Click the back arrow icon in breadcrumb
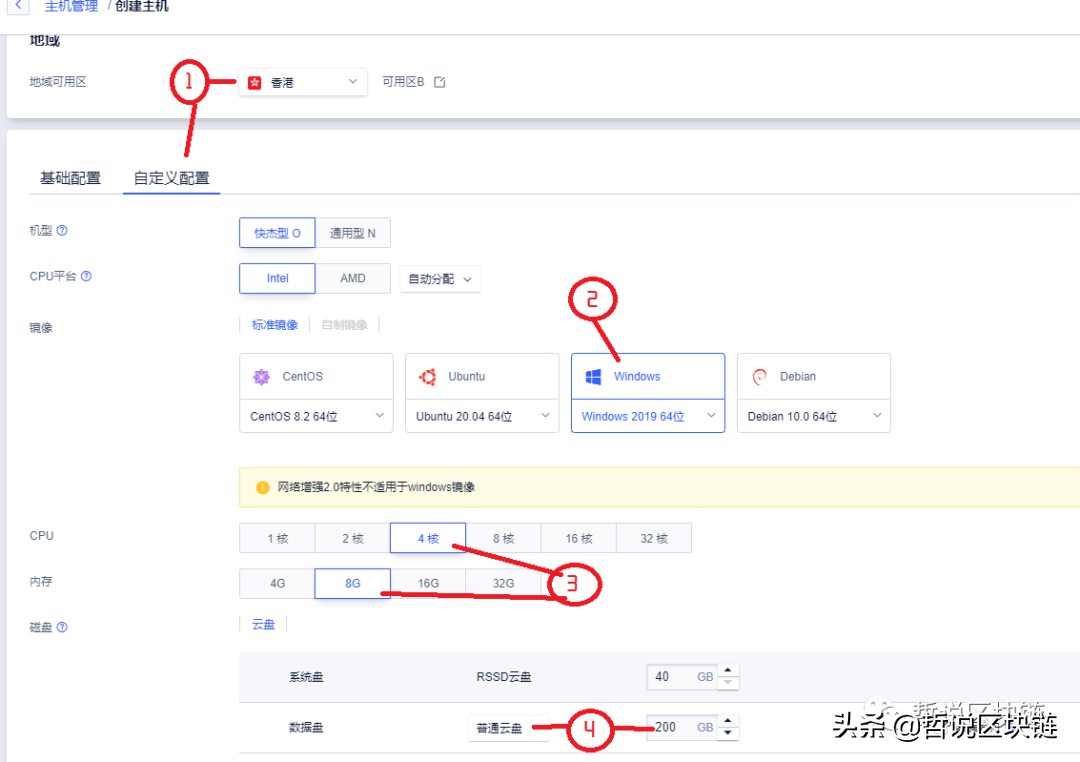1080x762 pixels. 18,6
